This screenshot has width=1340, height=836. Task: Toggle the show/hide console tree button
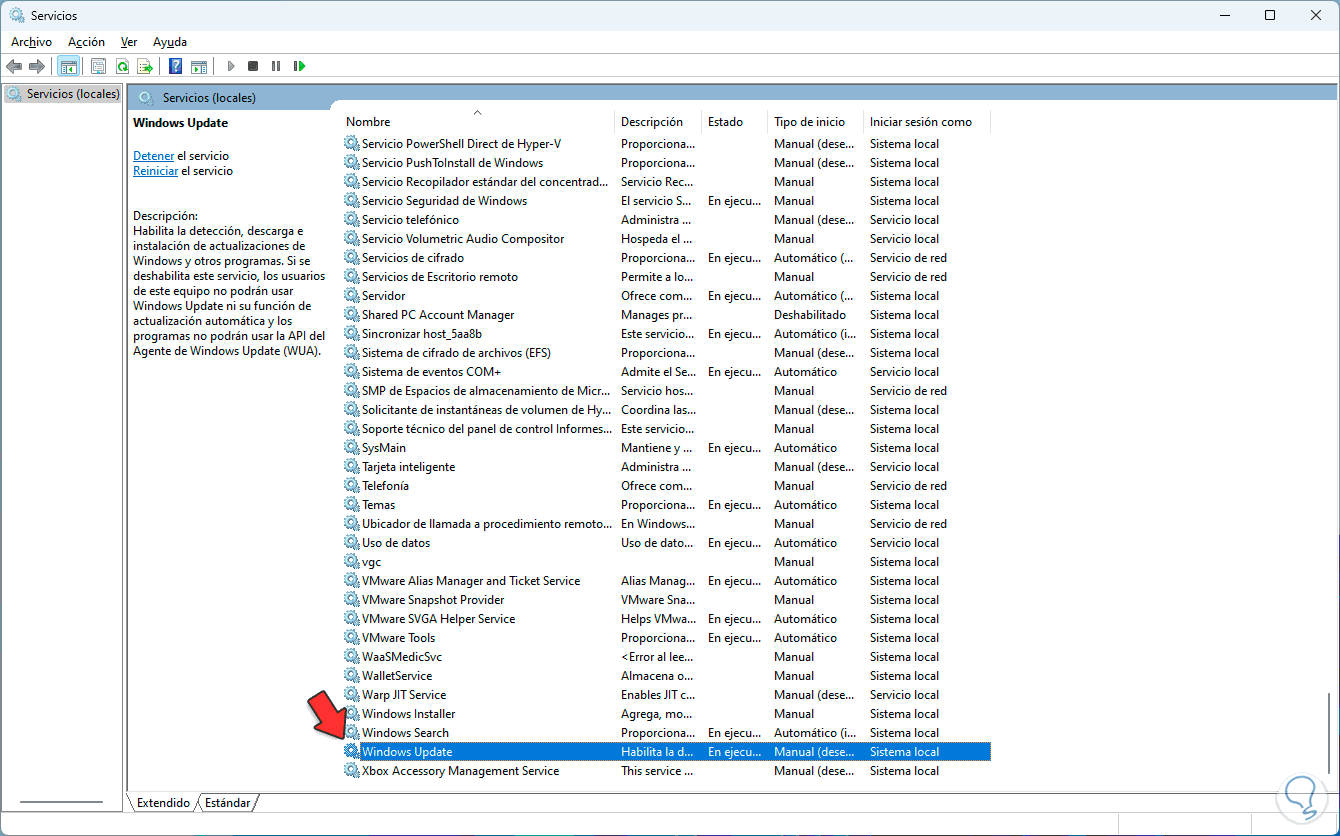click(x=69, y=66)
